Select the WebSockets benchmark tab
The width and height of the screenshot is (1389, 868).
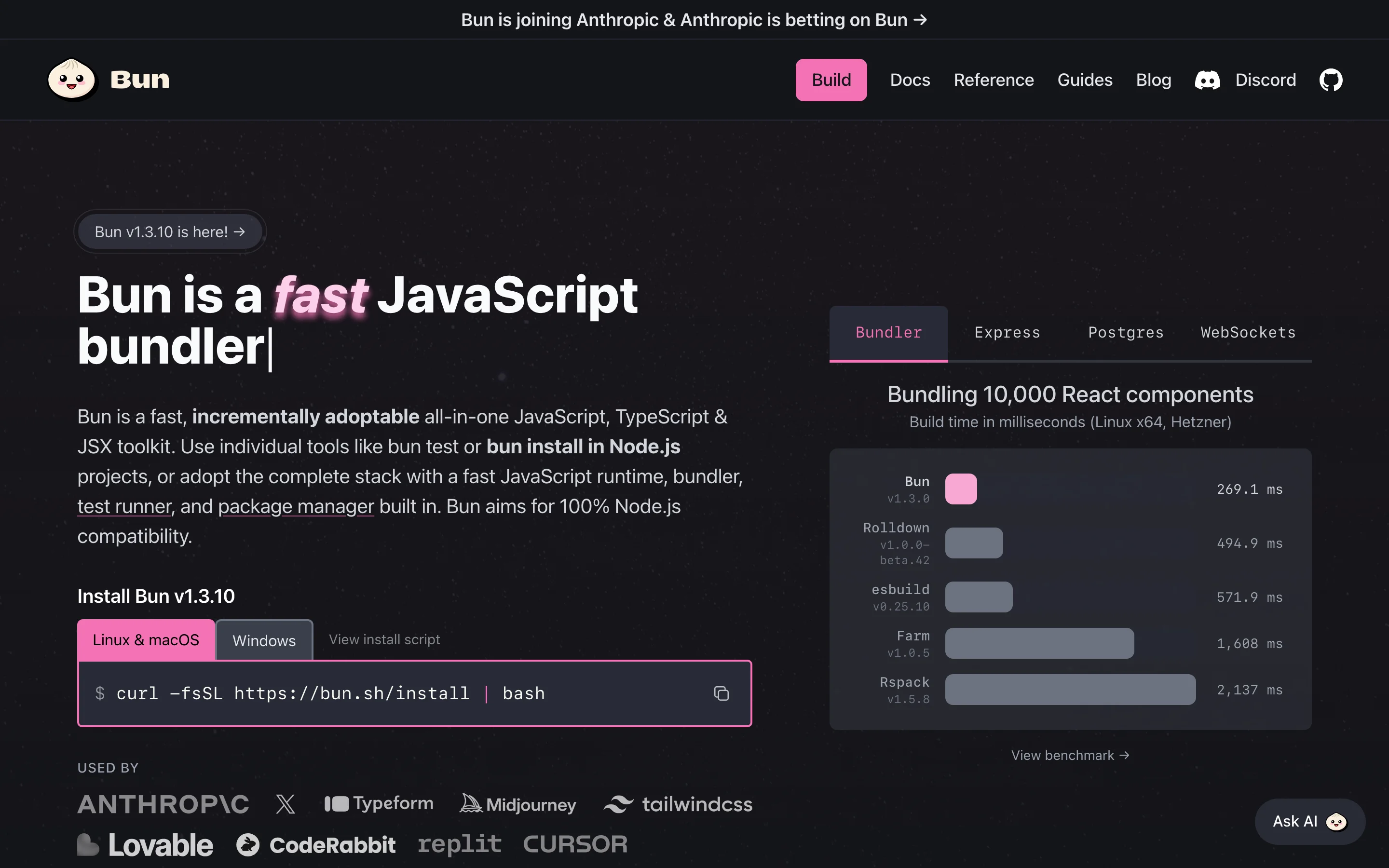coord(1248,332)
